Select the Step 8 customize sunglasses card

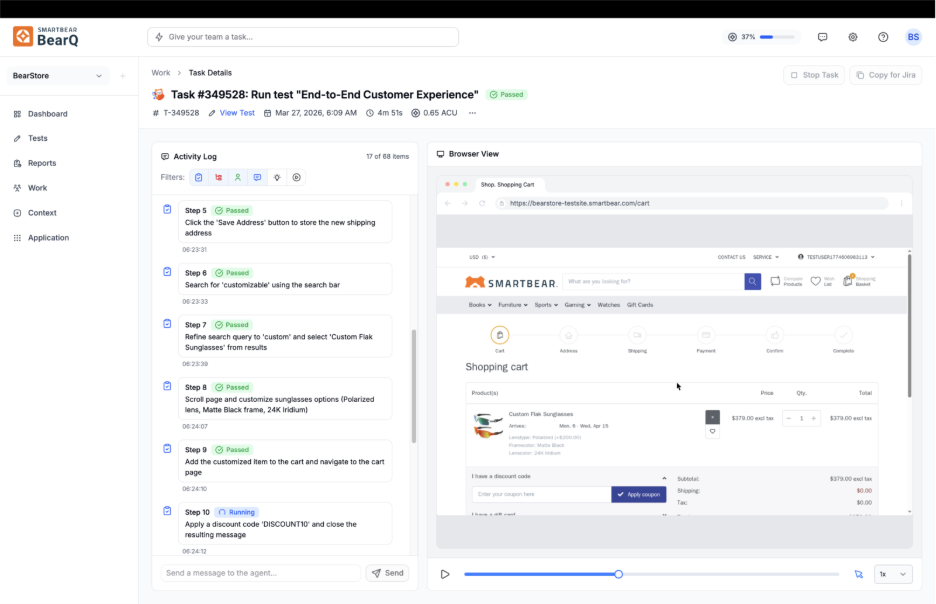(x=285, y=399)
